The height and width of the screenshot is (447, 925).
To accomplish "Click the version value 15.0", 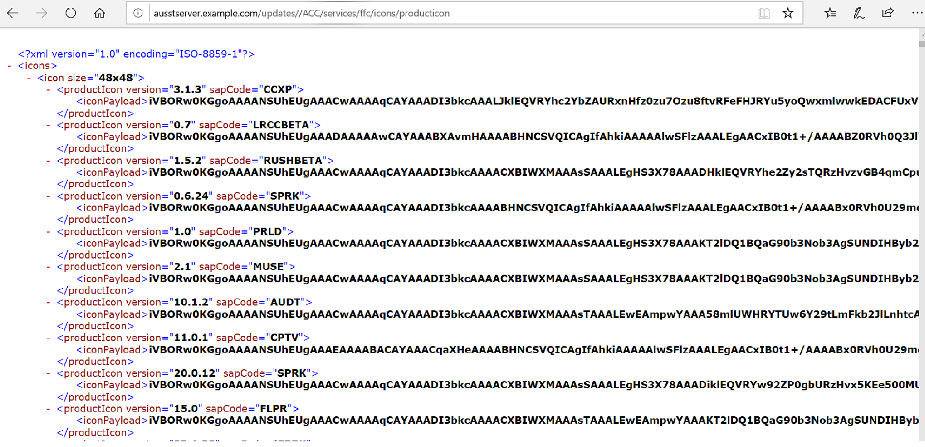I will (185, 409).
